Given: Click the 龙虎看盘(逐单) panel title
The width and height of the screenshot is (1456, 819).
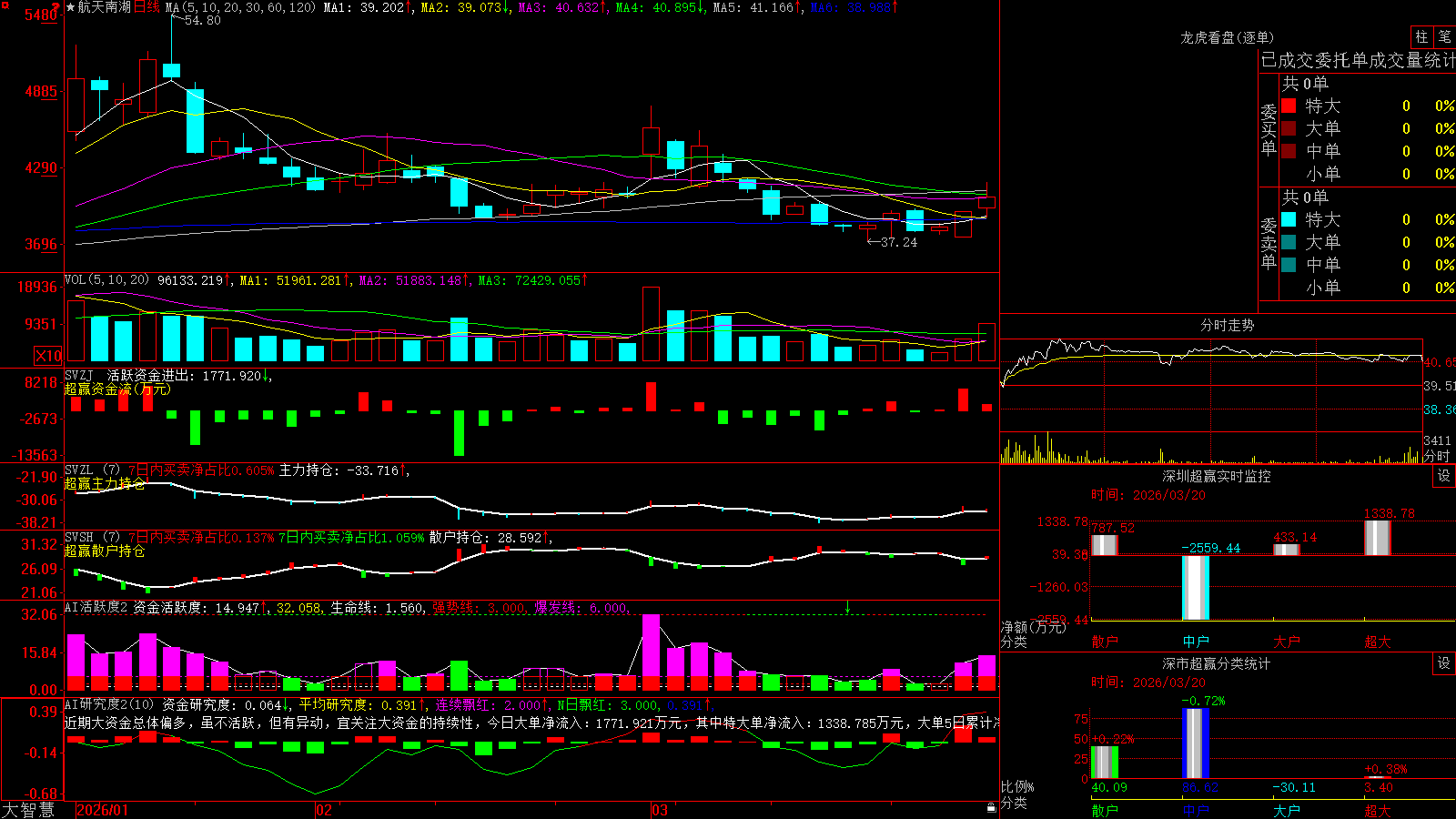Looking at the screenshot, I should pos(1227,37).
